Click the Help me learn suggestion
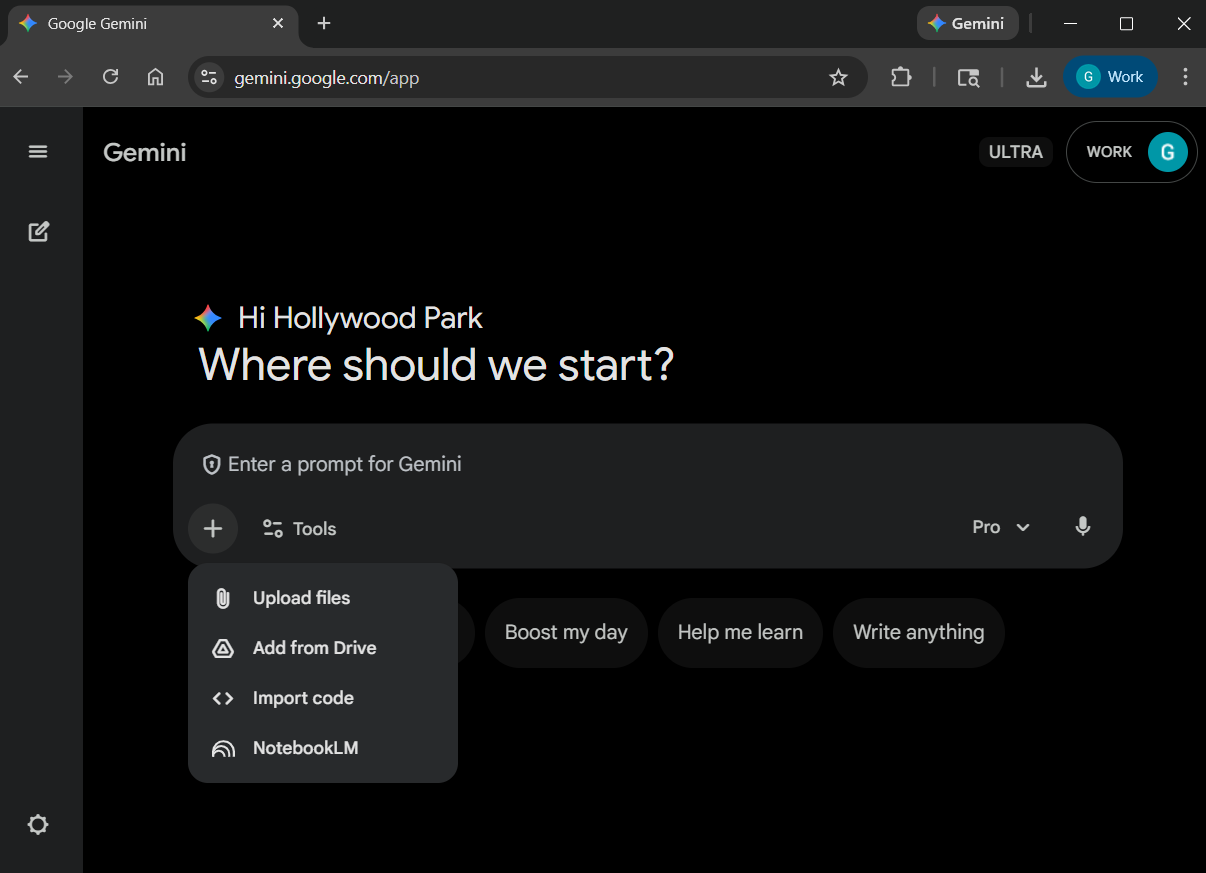The height and width of the screenshot is (873, 1206). pyautogui.click(x=740, y=632)
